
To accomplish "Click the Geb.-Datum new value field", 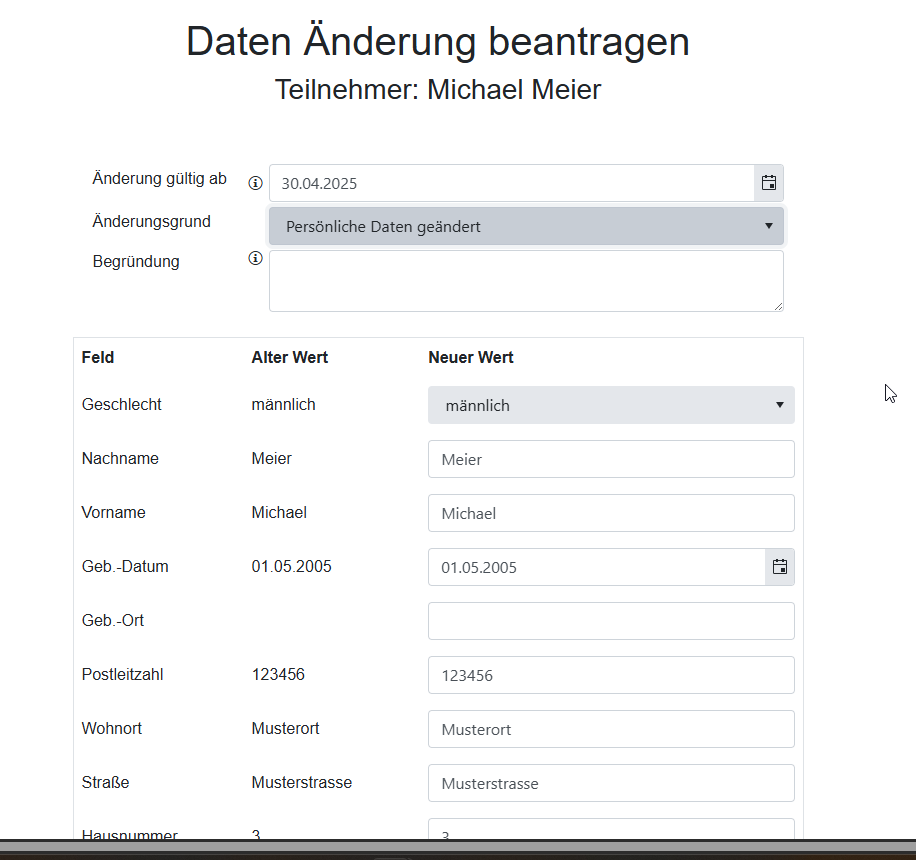I will tap(597, 567).
